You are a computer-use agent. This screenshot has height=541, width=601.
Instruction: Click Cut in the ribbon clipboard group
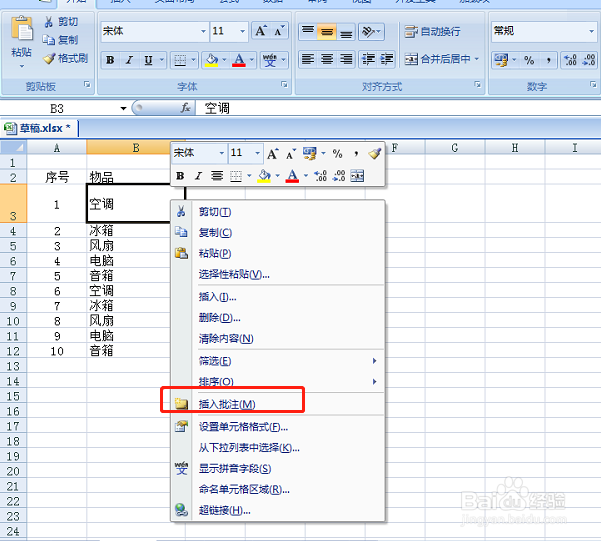pyautogui.click(x=61, y=22)
